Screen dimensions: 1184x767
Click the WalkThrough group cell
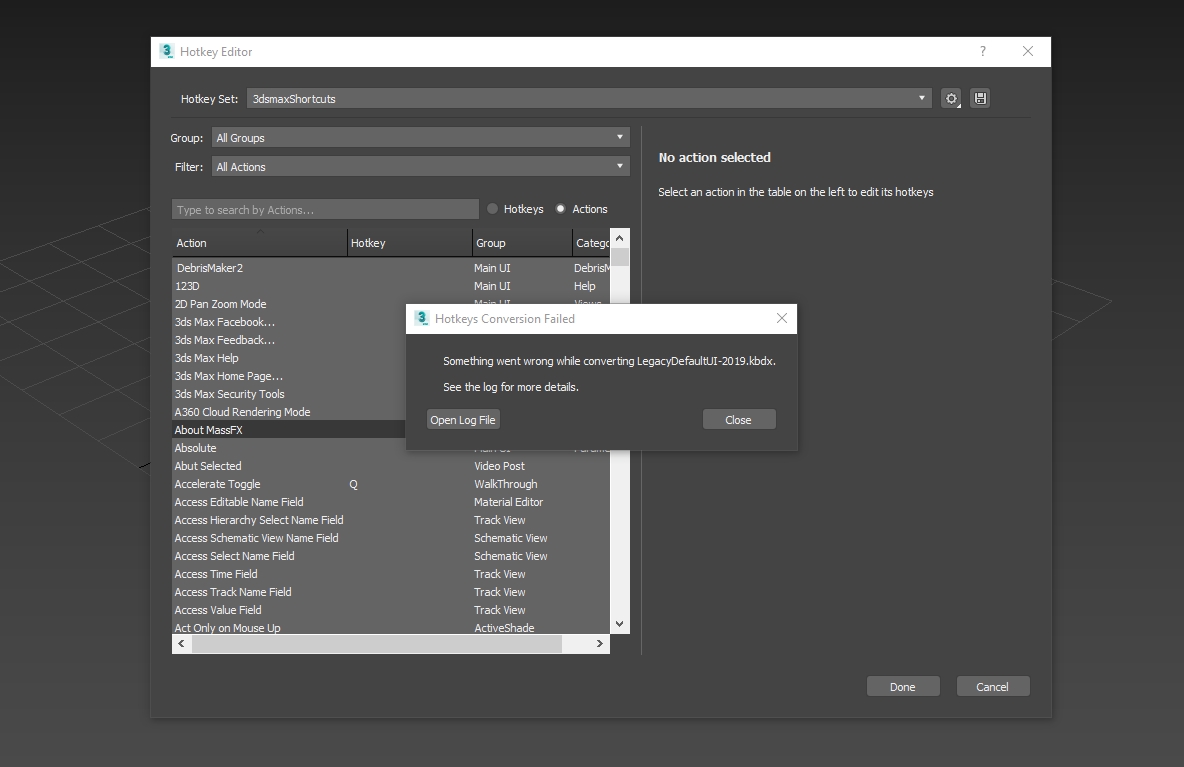[506, 485]
